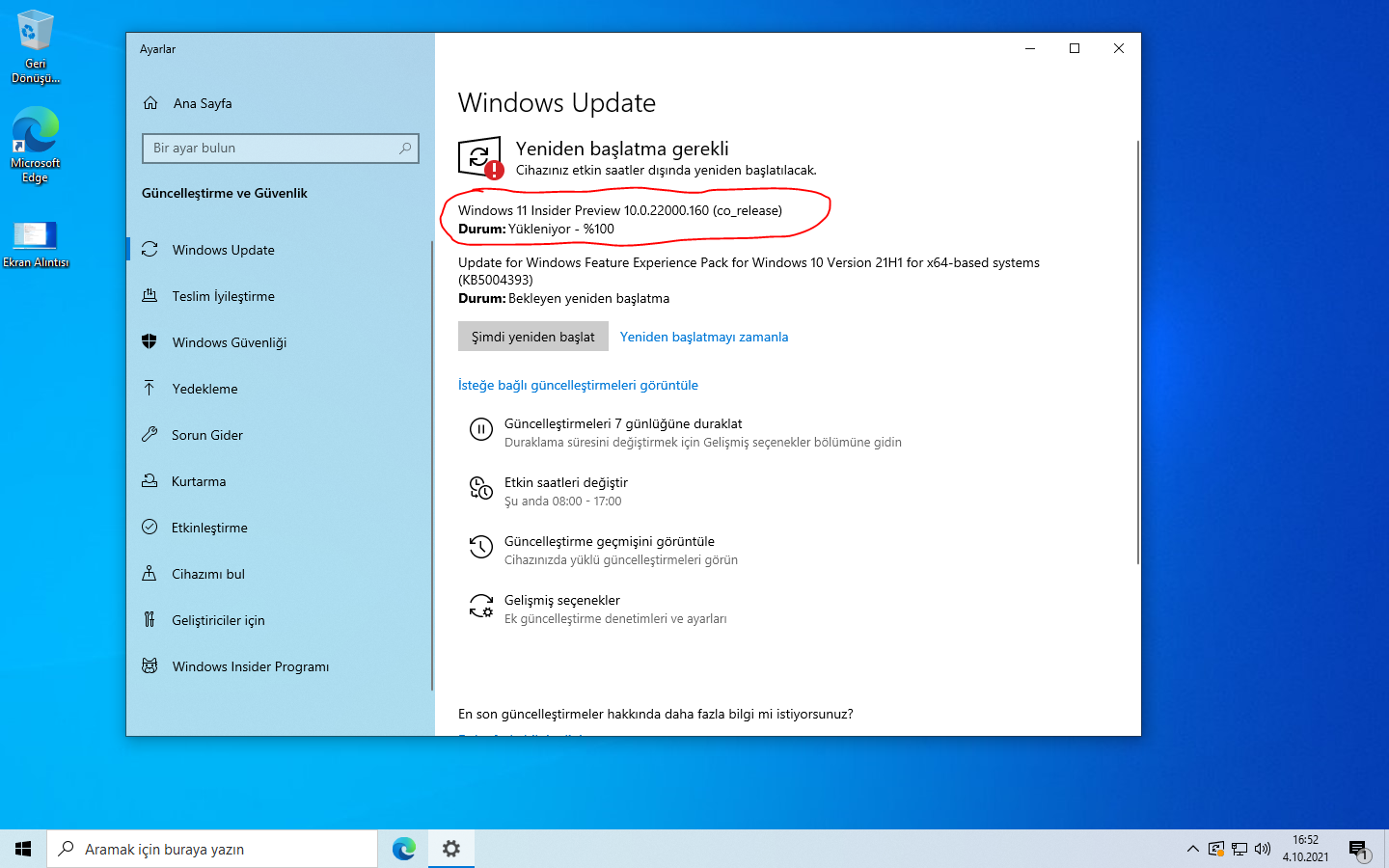This screenshot has height=868, width=1389.
Task: Click the Geliştiriciler için tools icon
Action: (150, 620)
